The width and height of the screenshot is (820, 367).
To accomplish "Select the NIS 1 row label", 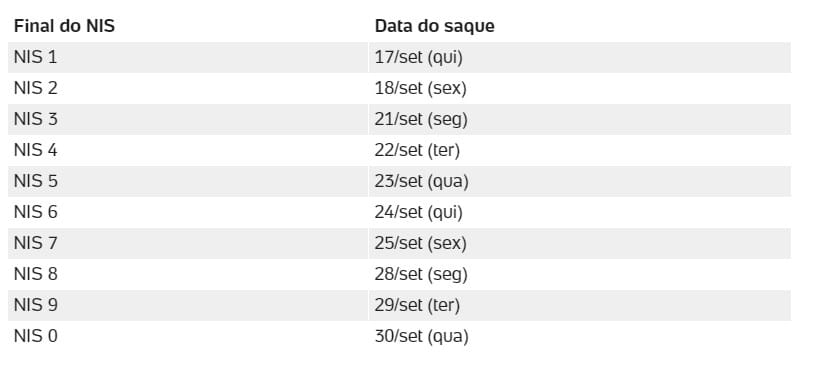I will pyautogui.click(x=36, y=58).
